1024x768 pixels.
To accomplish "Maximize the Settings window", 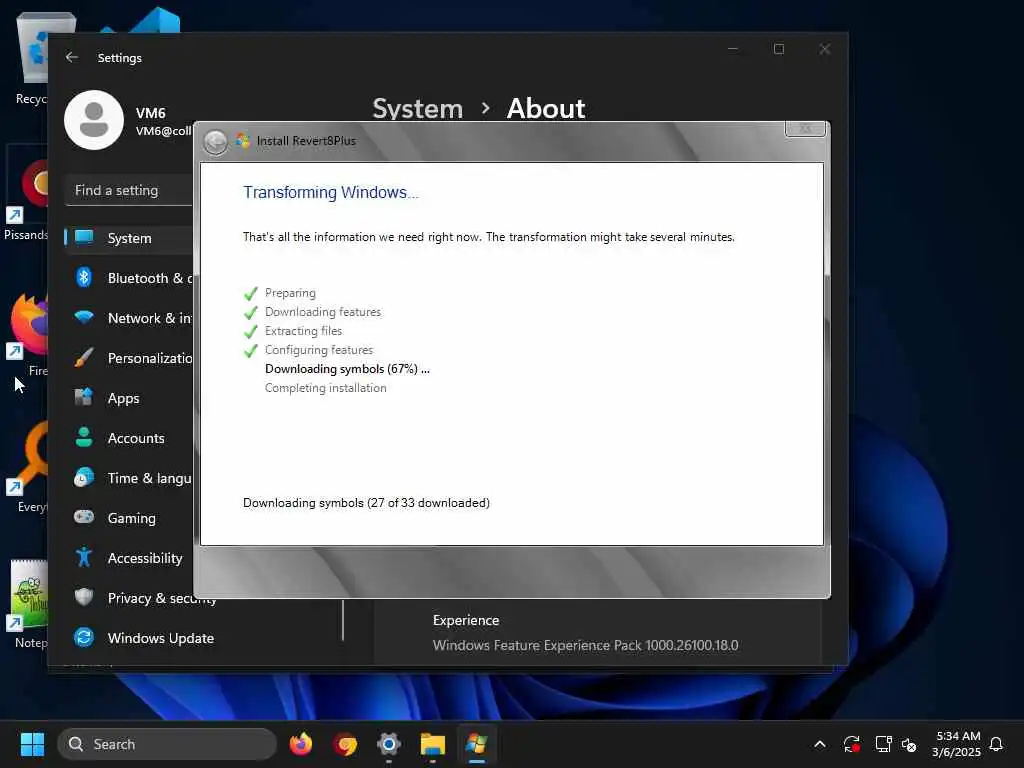I will point(778,49).
